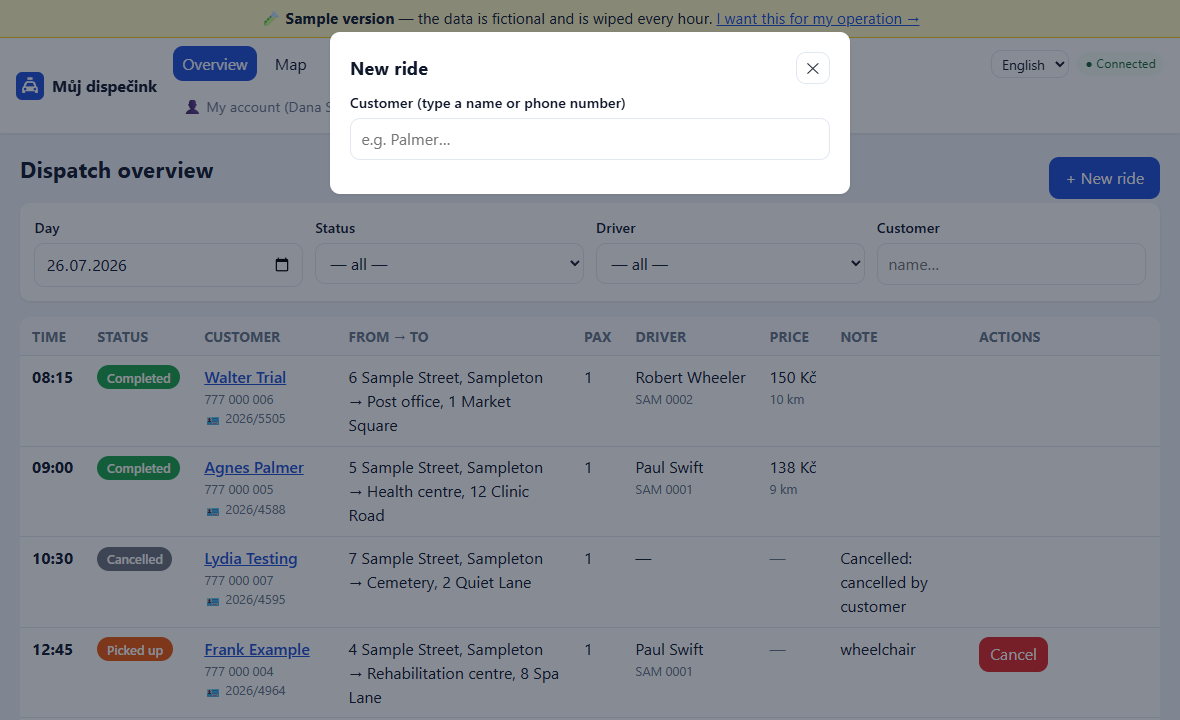
Task: Click the ID card icon next to 2026/5505
Action: click(x=213, y=420)
